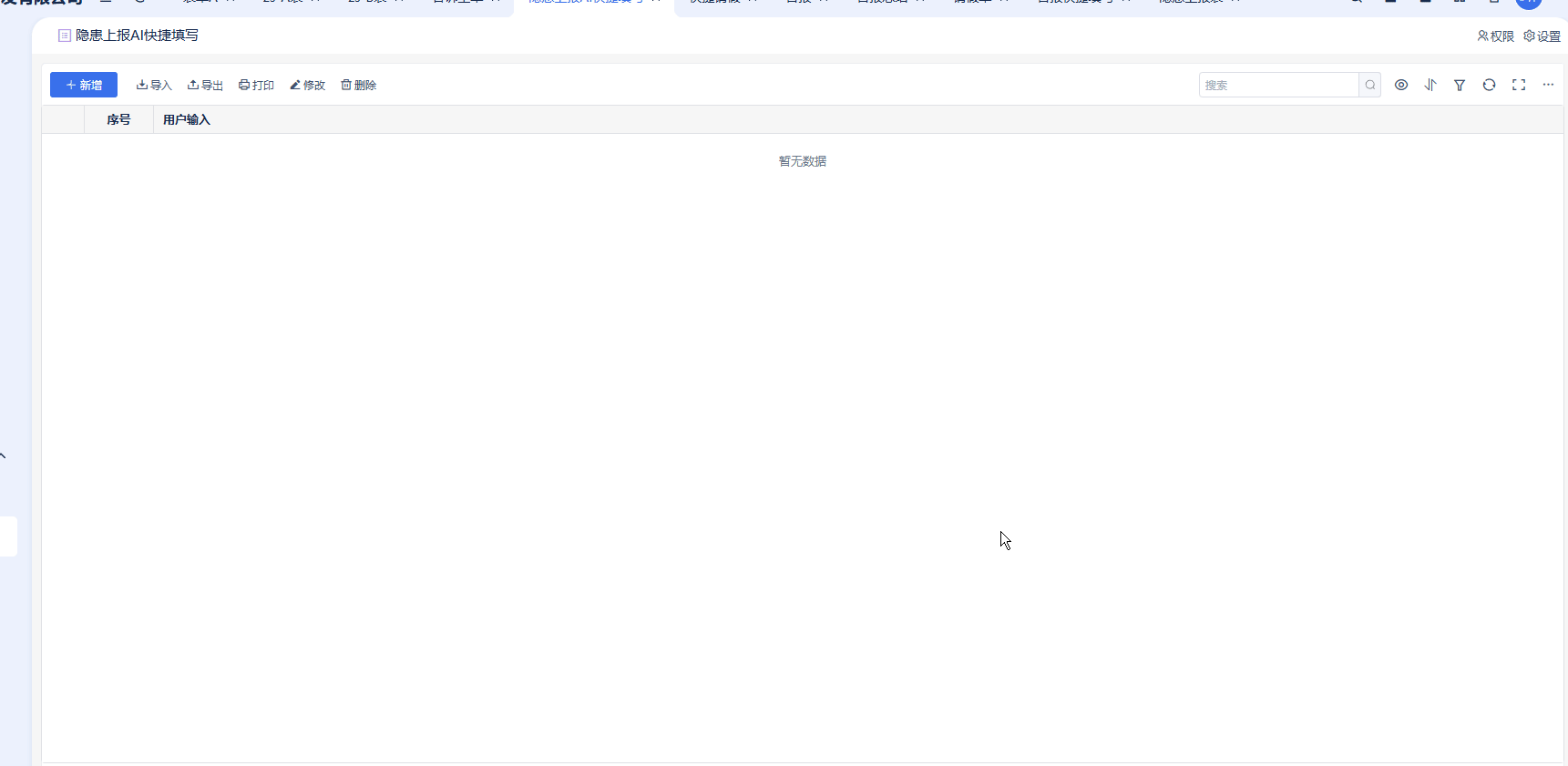Print the table with 打印

coord(256,85)
